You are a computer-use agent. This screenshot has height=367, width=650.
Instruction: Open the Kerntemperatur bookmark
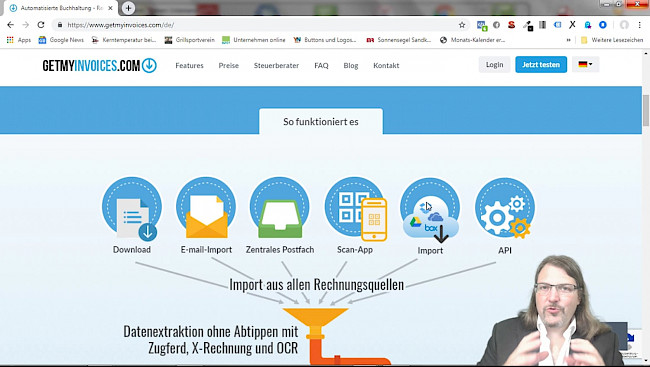click(124, 40)
